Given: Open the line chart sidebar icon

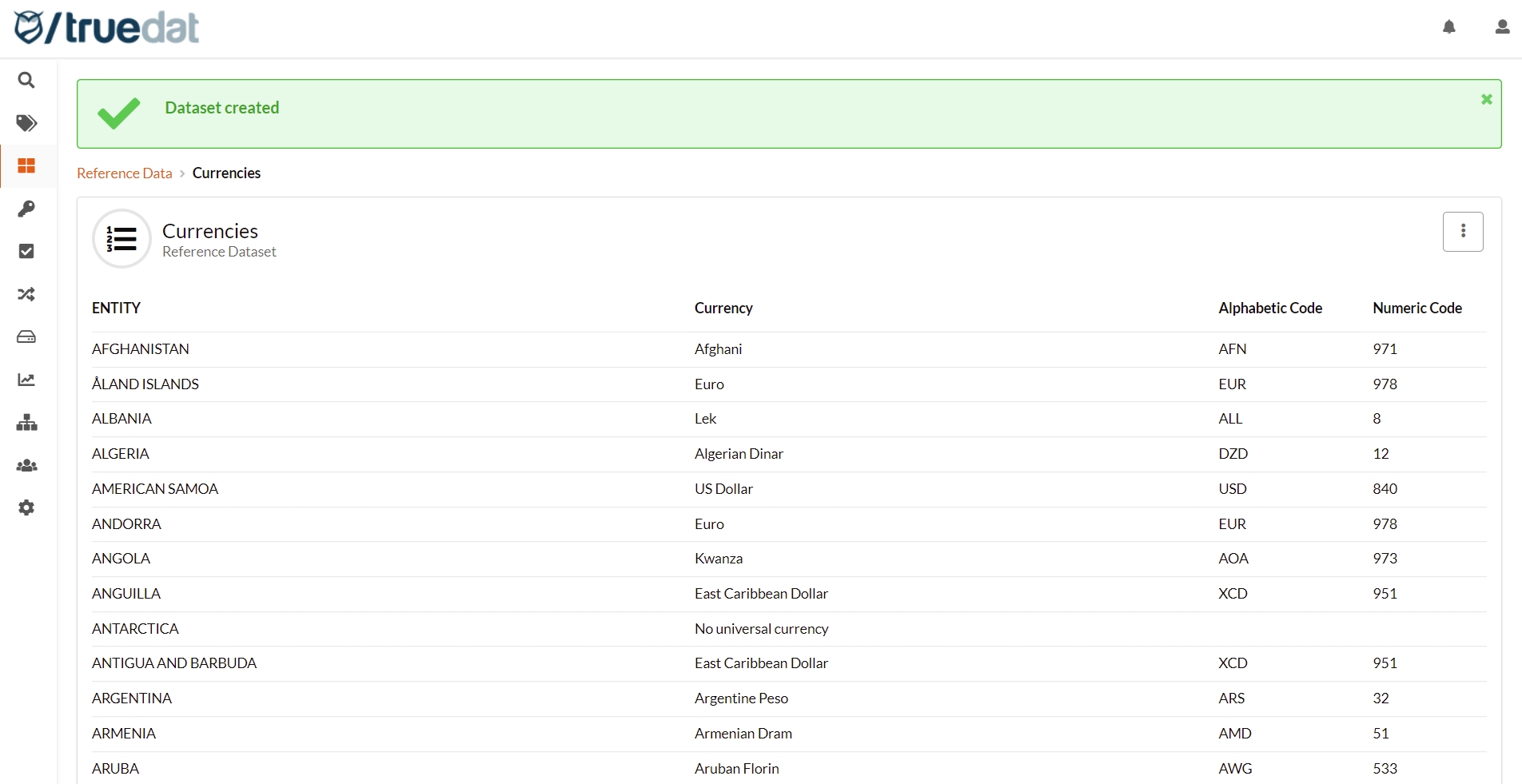Looking at the screenshot, I should pyautogui.click(x=26, y=380).
